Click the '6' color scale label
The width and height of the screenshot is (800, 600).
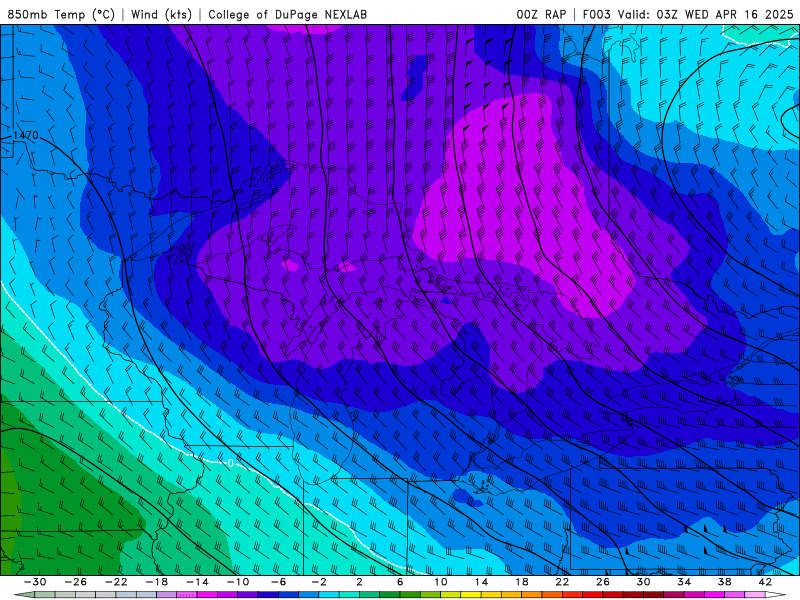point(400,582)
